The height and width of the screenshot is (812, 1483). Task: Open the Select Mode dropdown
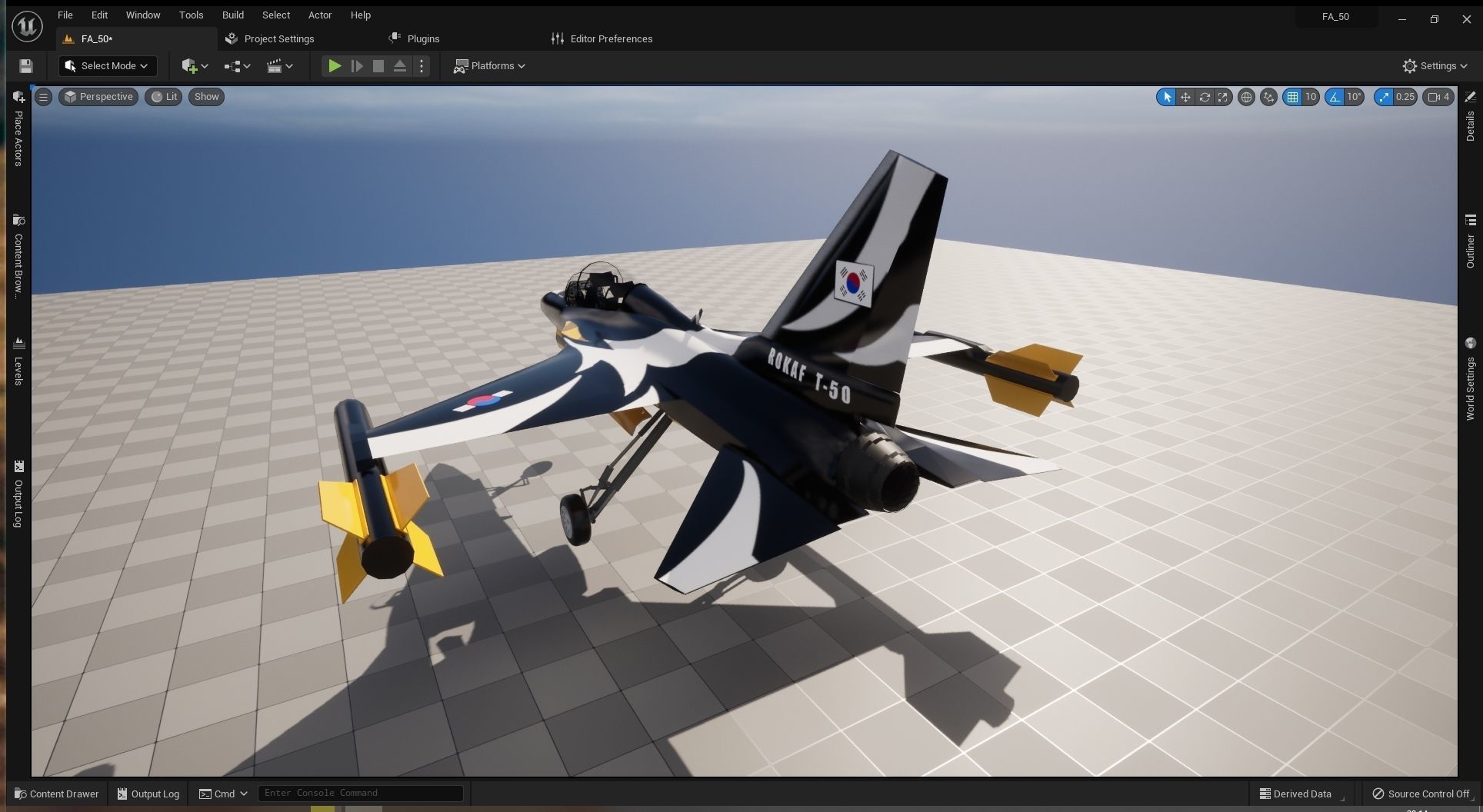point(108,66)
